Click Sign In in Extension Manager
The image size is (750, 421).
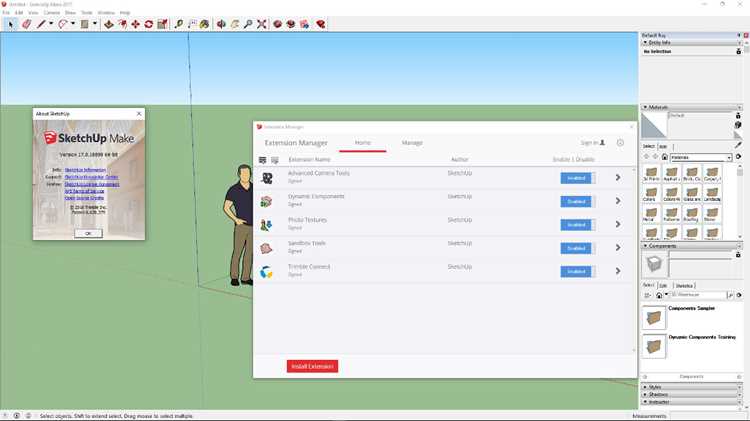pos(593,143)
